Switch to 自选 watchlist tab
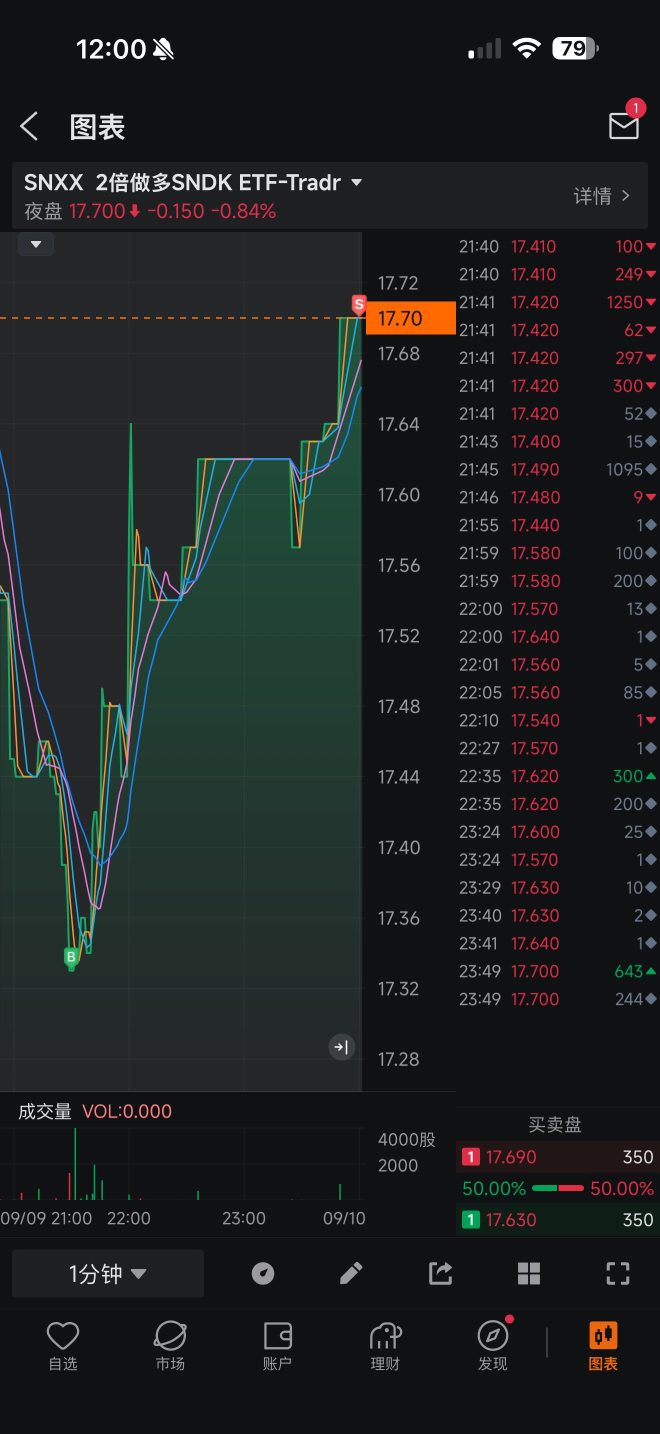Screen dimensions: 660x1434 (62, 1345)
